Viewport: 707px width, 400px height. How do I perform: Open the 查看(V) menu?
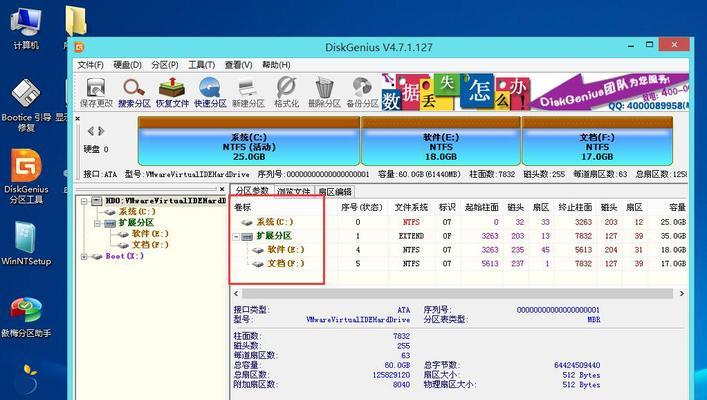click(238, 65)
